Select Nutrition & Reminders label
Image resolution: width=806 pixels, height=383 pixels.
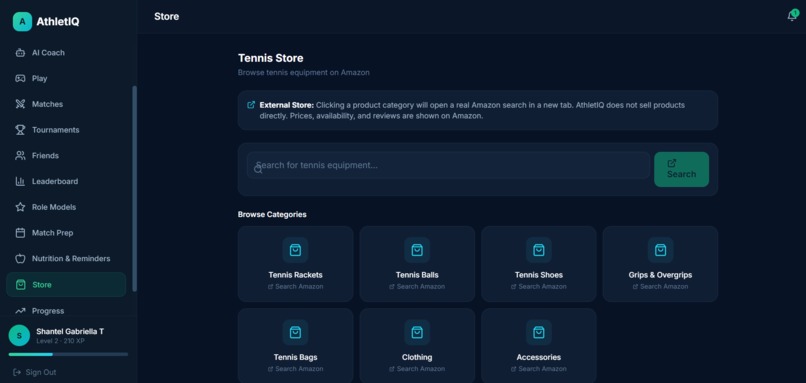(71, 258)
